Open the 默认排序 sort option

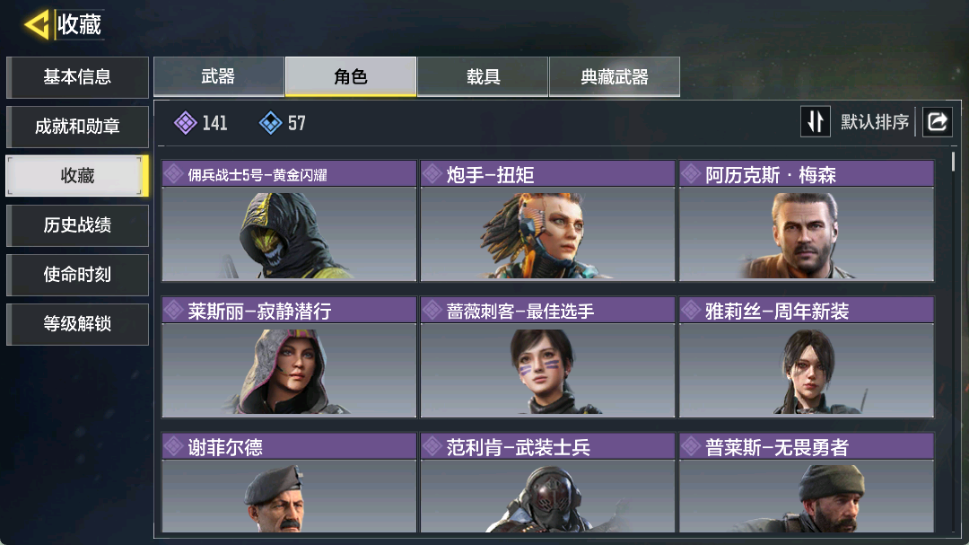[874, 122]
